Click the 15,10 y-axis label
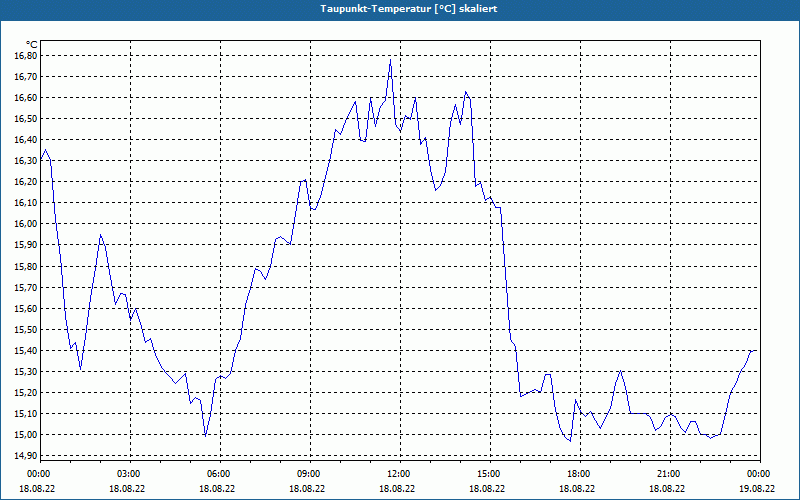800x500 pixels. (27, 414)
